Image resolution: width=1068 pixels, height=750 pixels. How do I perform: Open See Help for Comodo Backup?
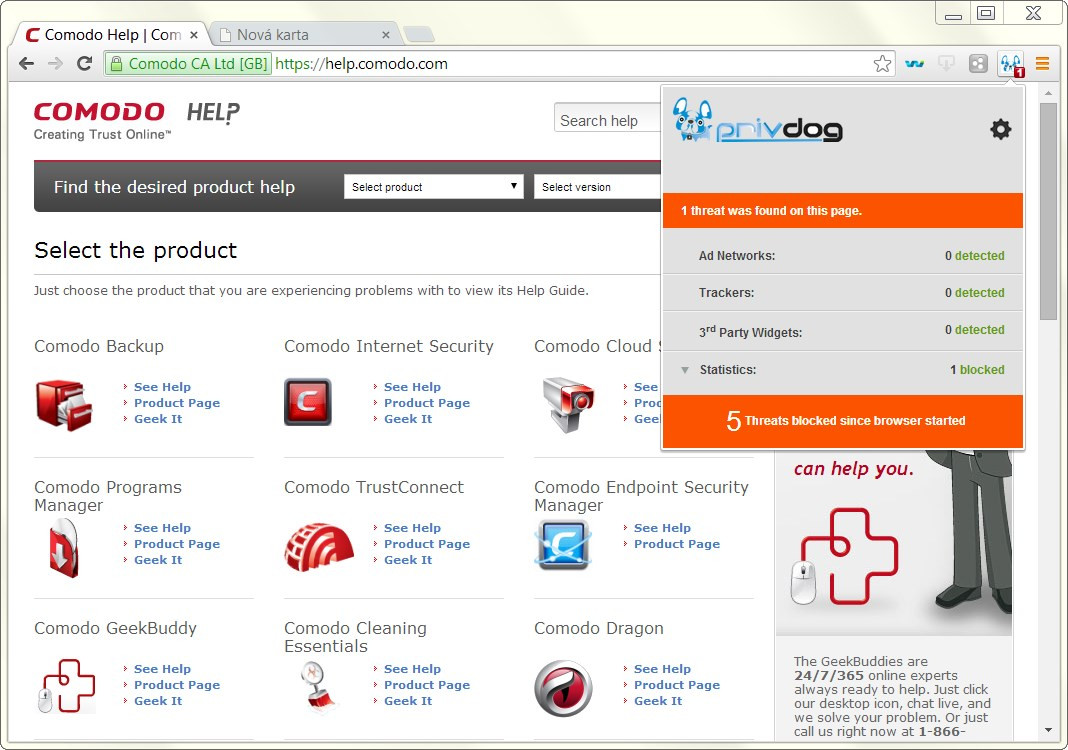click(162, 387)
